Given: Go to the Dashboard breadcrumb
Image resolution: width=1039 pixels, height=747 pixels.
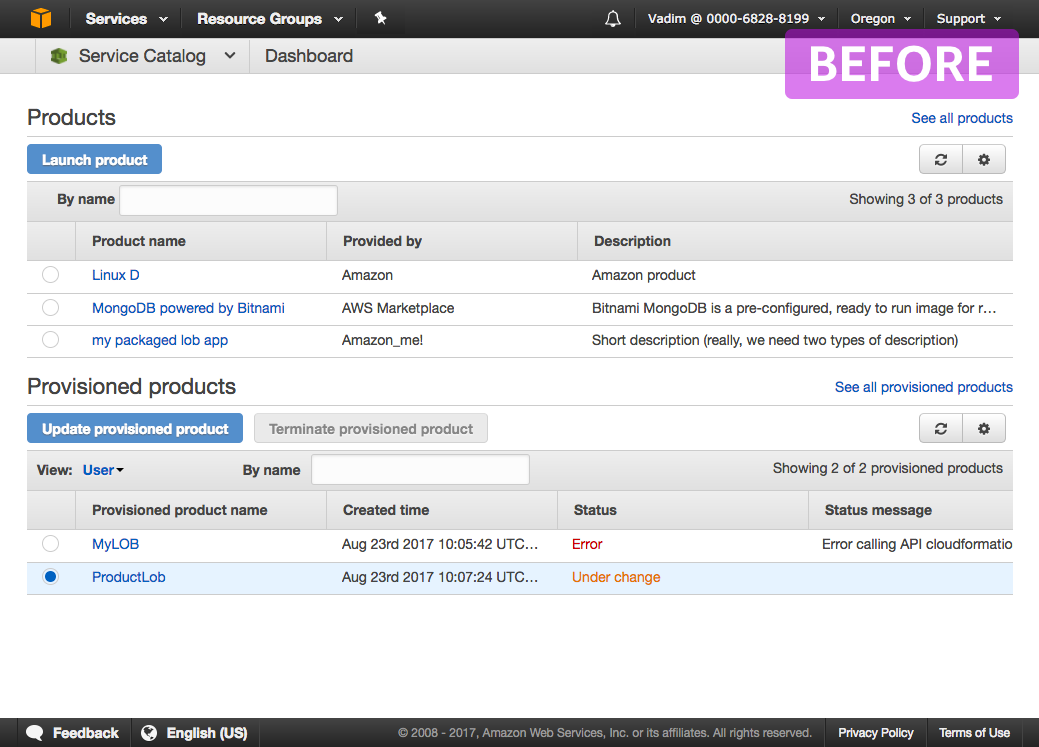Looking at the screenshot, I should click(309, 56).
